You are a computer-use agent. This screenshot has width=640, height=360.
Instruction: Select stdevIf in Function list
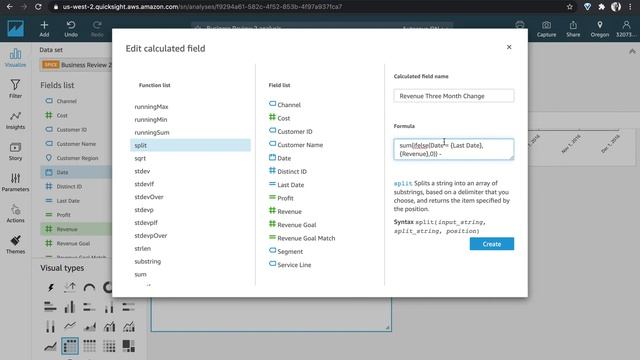click(x=144, y=184)
